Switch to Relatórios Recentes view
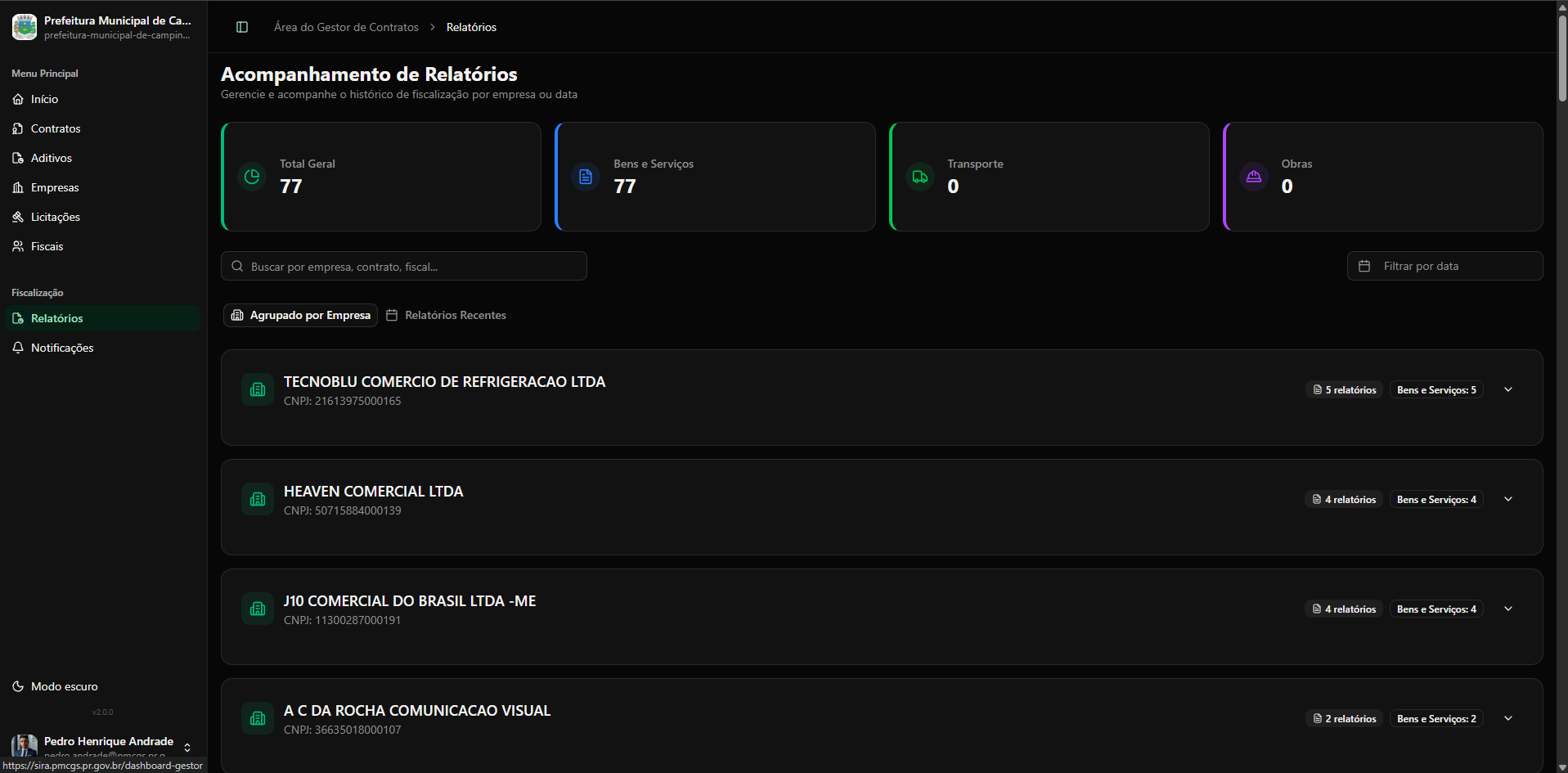The image size is (1568, 773). click(446, 315)
